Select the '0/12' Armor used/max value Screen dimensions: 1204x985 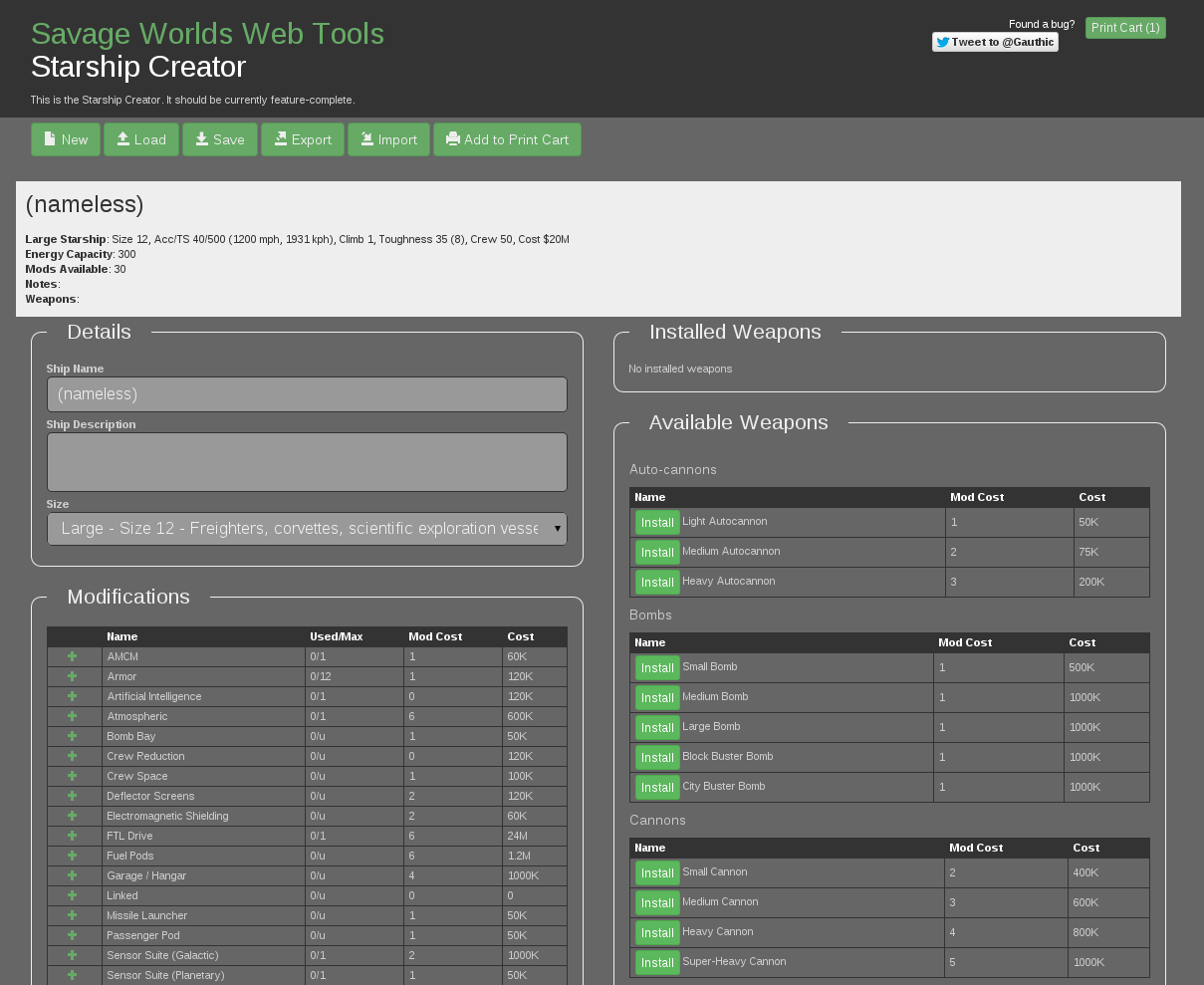click(x=354, y=676)
